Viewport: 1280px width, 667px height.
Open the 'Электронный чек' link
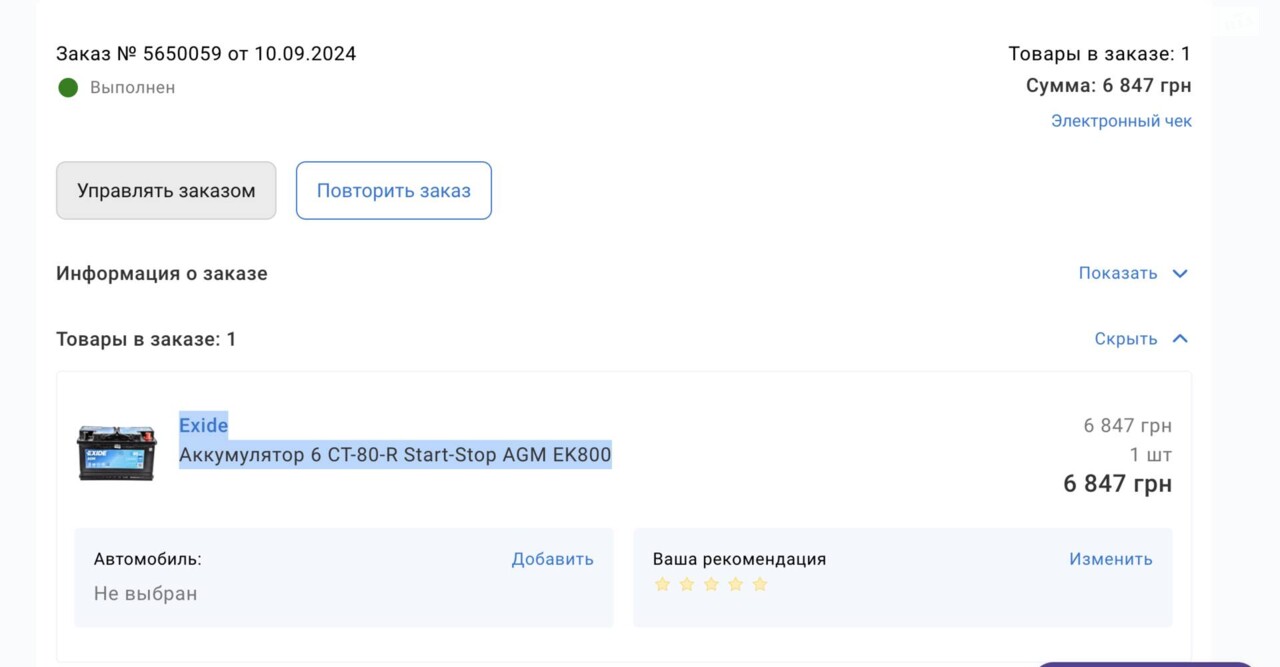pyautogui.click(x=1121, y=121)
